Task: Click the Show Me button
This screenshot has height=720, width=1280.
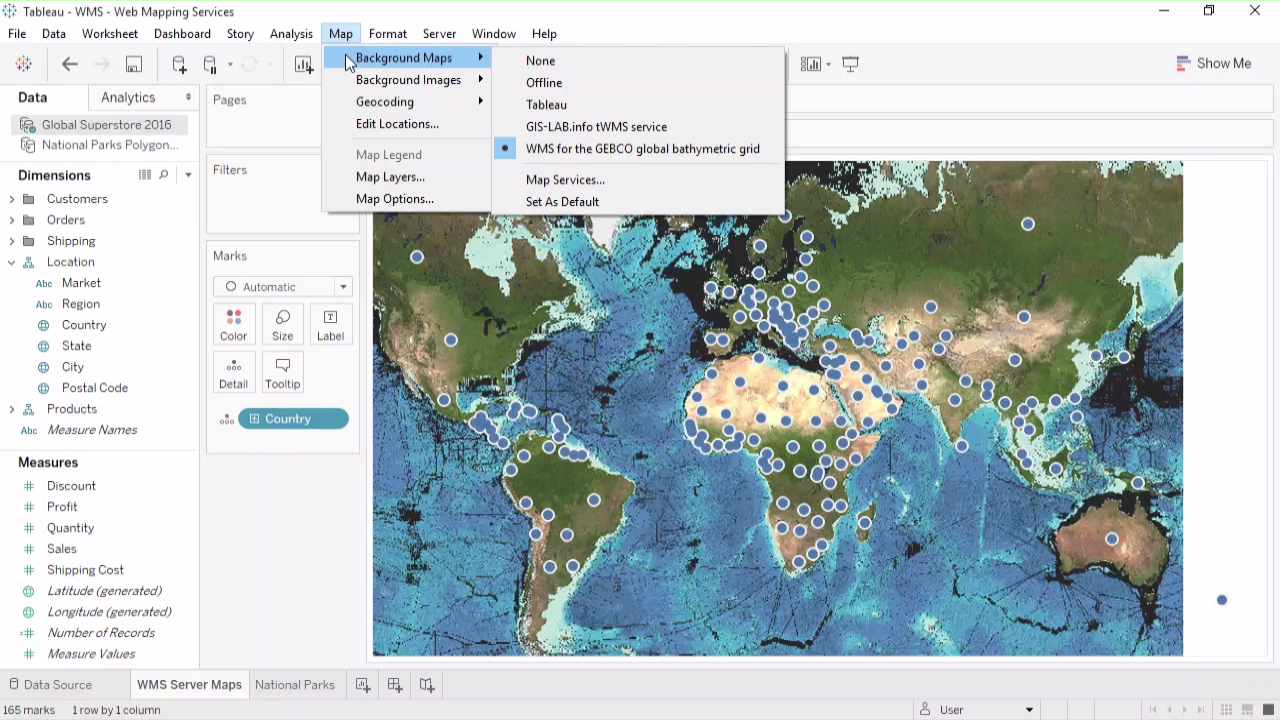Action: click(1214, 63)
